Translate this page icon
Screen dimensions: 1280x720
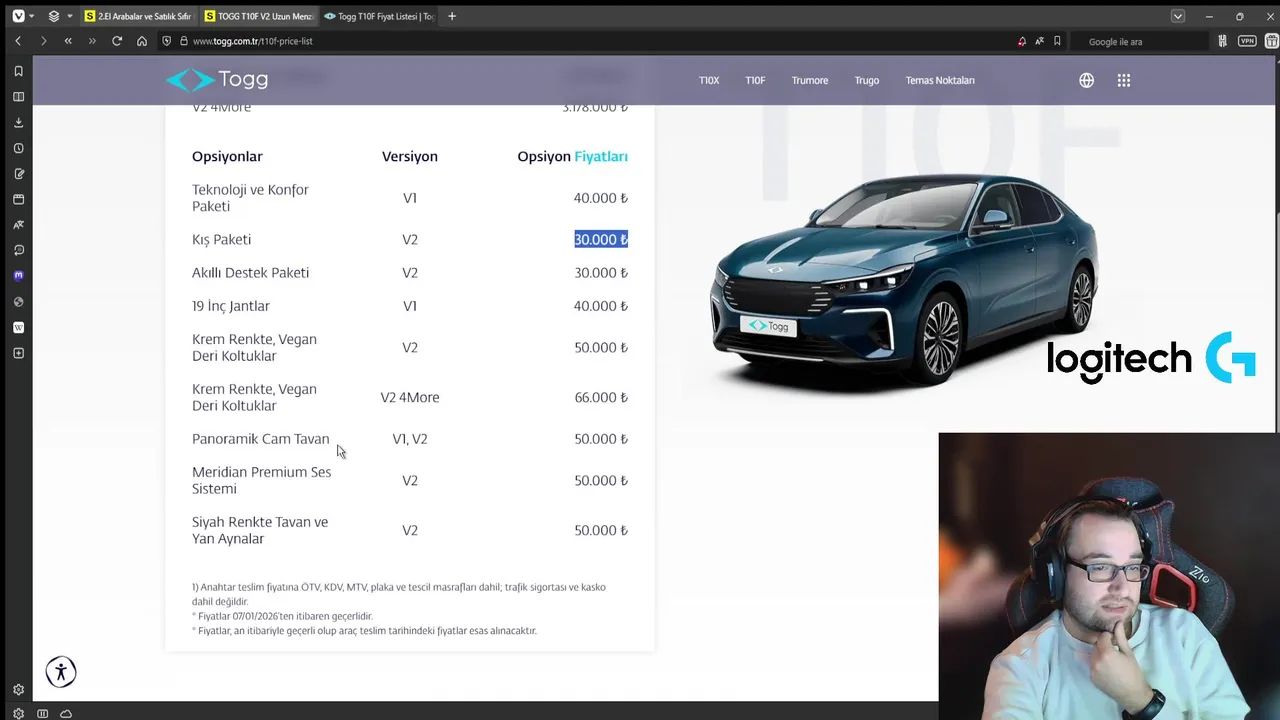[x=1040, y=41]
